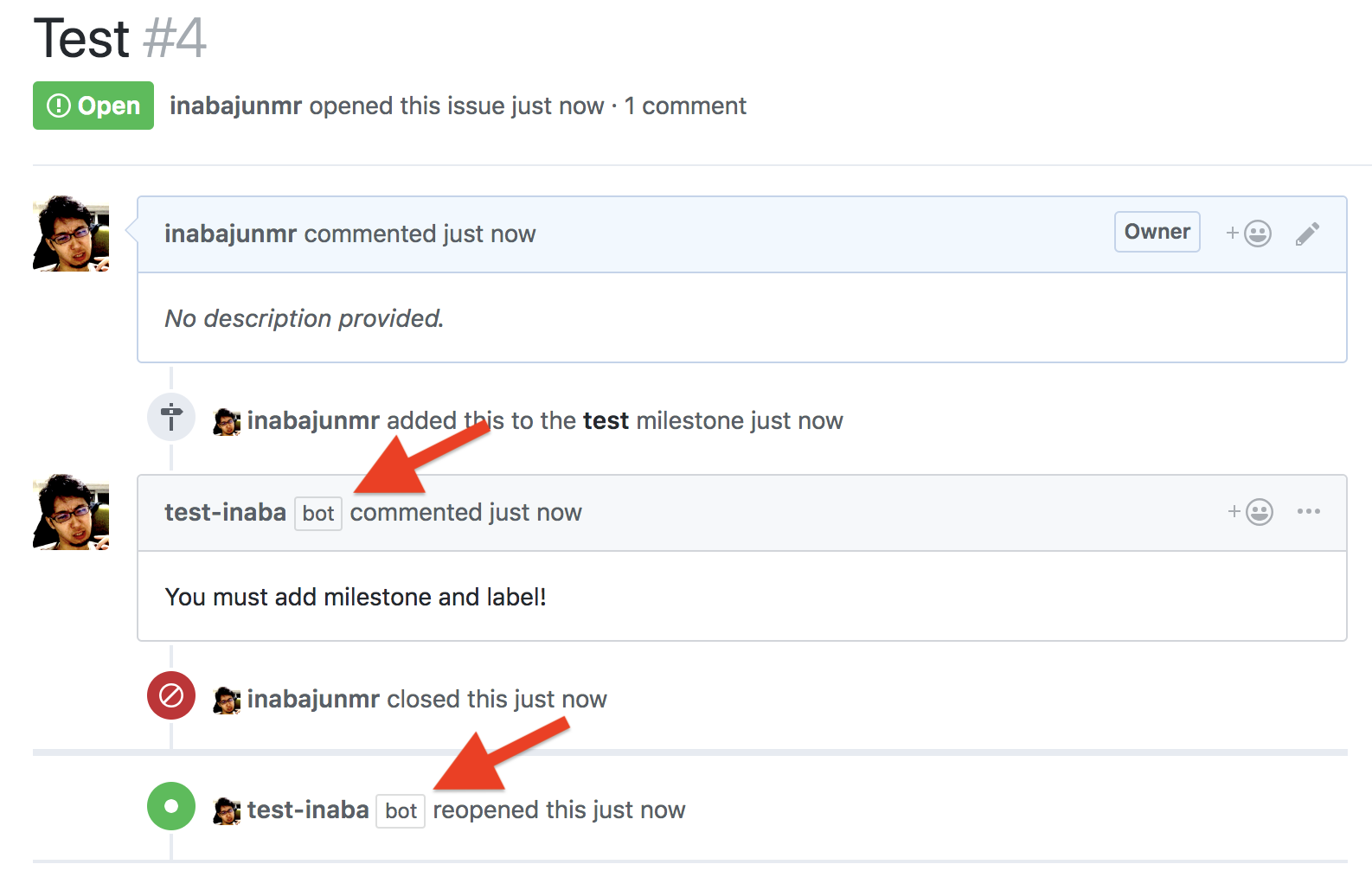Add reaction to test-inaba bot comment
Image resolution: width=1372 pixels, height=877 pixels.
pyautogui.click(x=1250, y=512)
